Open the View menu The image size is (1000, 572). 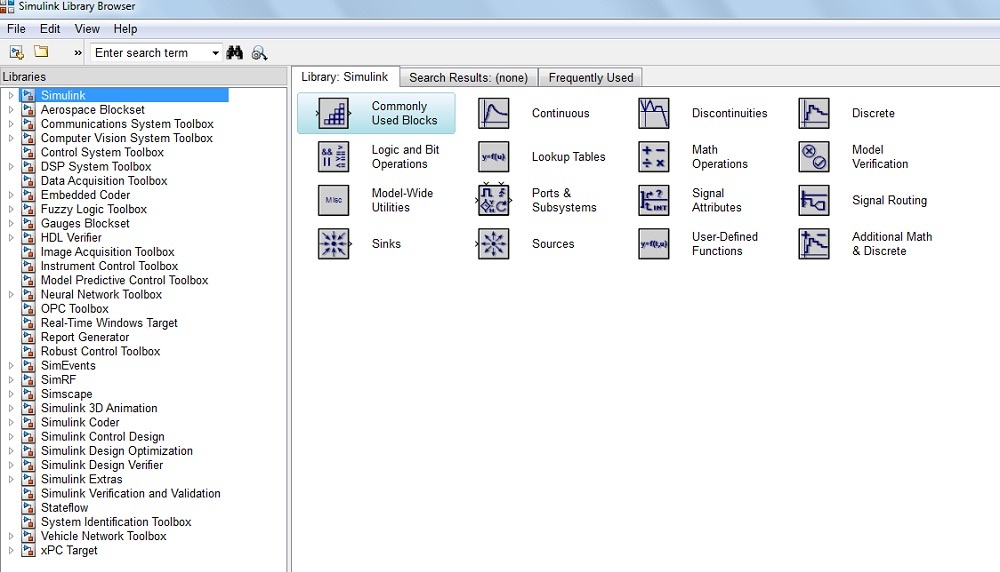(87, 29)
